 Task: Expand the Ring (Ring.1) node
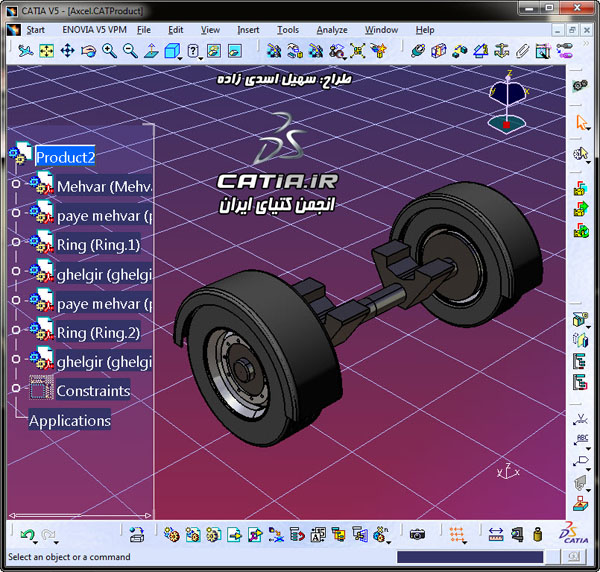[x=16, y=242]
